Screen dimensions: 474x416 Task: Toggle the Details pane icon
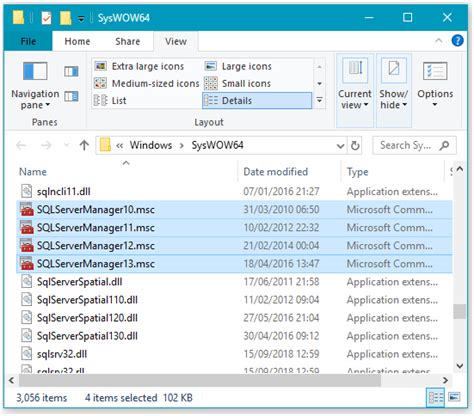coord(71,96)
